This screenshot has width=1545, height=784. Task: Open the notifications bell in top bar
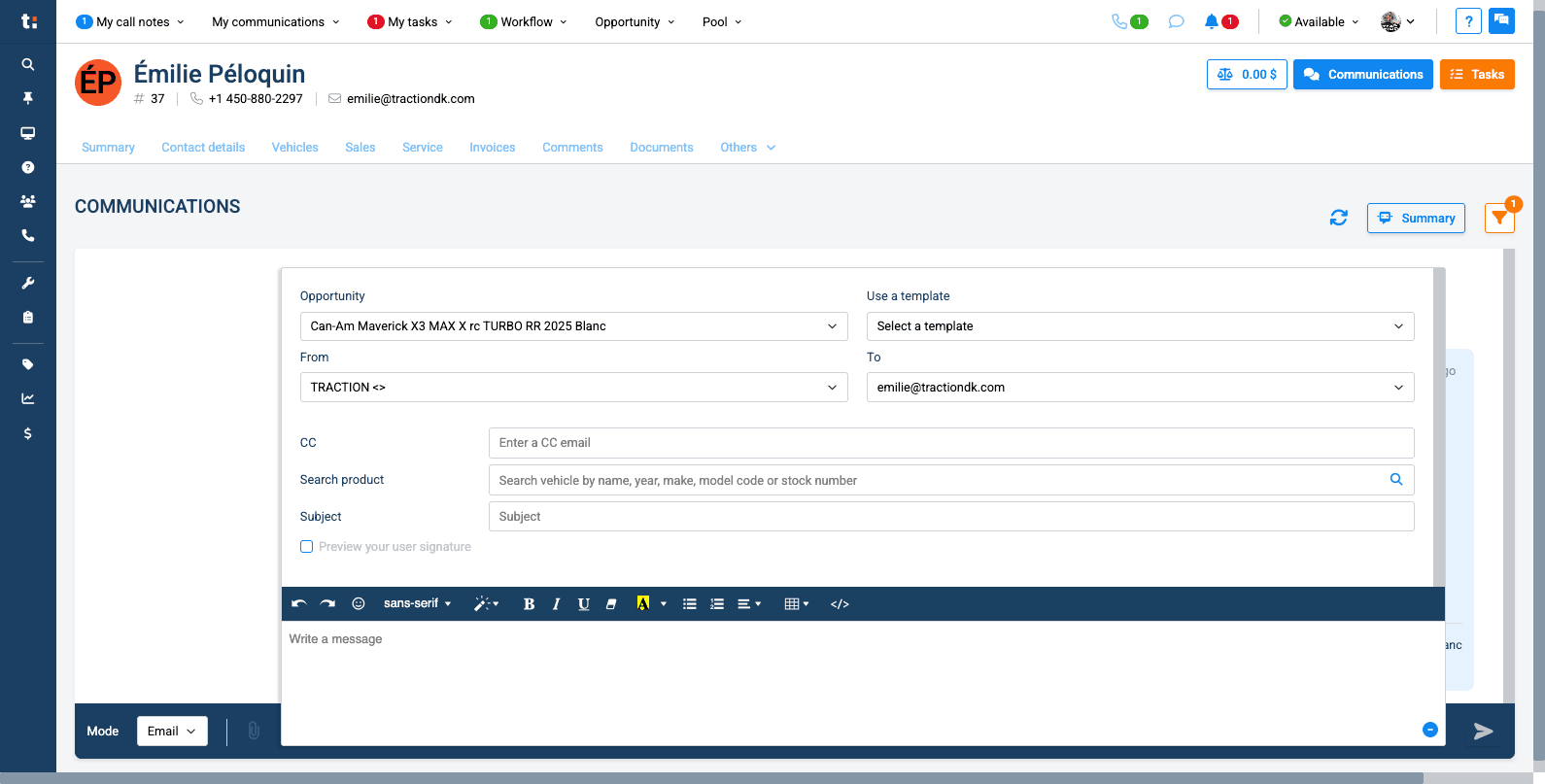pos(1212,21)
